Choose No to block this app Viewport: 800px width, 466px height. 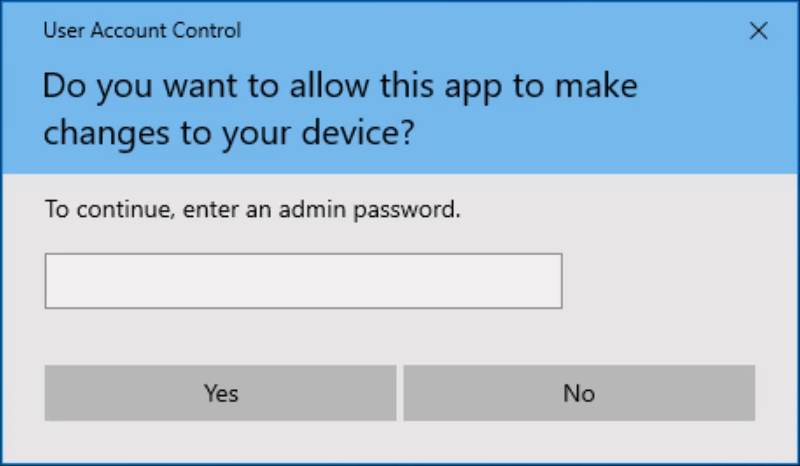[x=579, y=393]
